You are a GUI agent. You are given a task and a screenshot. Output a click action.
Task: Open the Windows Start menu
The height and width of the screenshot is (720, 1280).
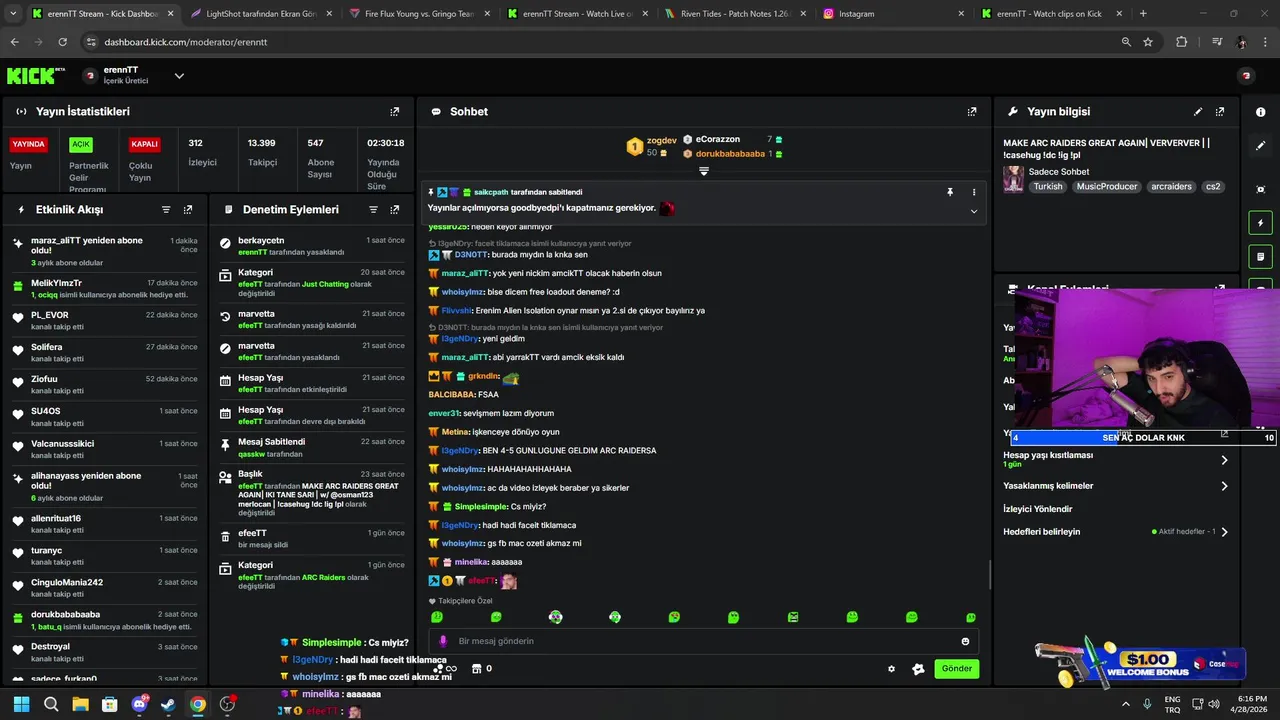[x=22, y=704]
